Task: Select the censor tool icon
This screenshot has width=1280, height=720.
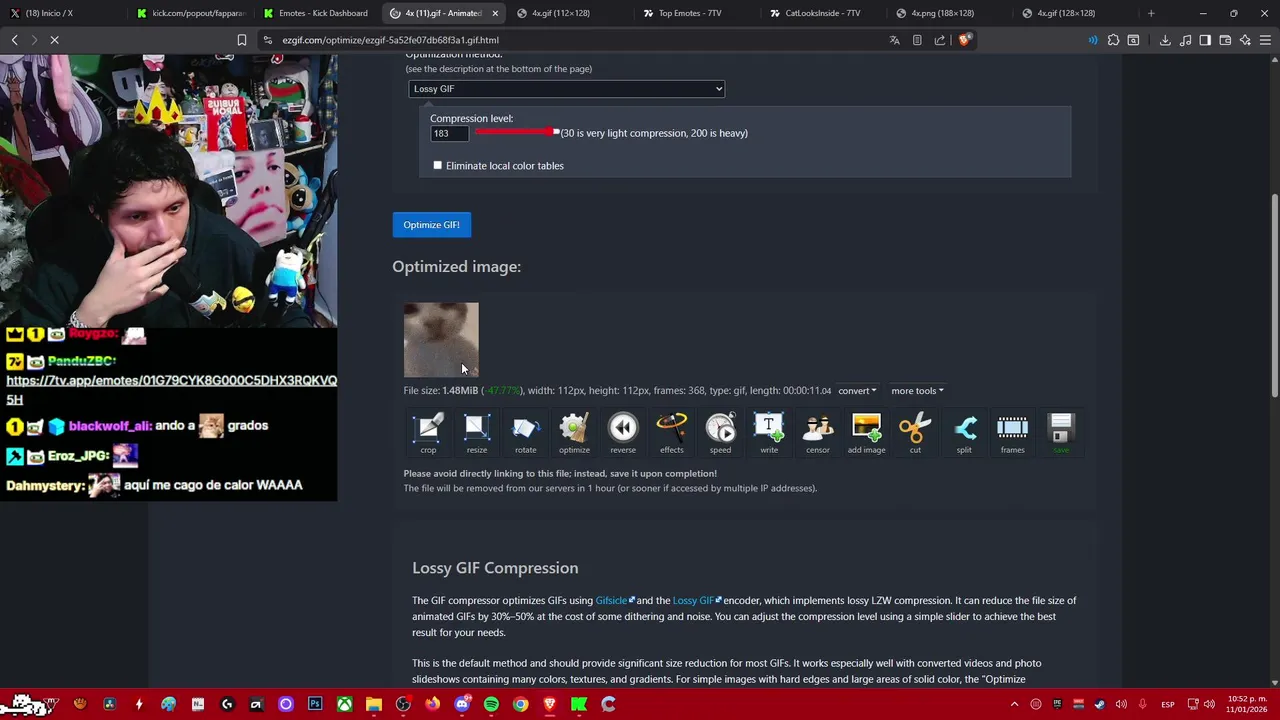Action: pos(818,434)
